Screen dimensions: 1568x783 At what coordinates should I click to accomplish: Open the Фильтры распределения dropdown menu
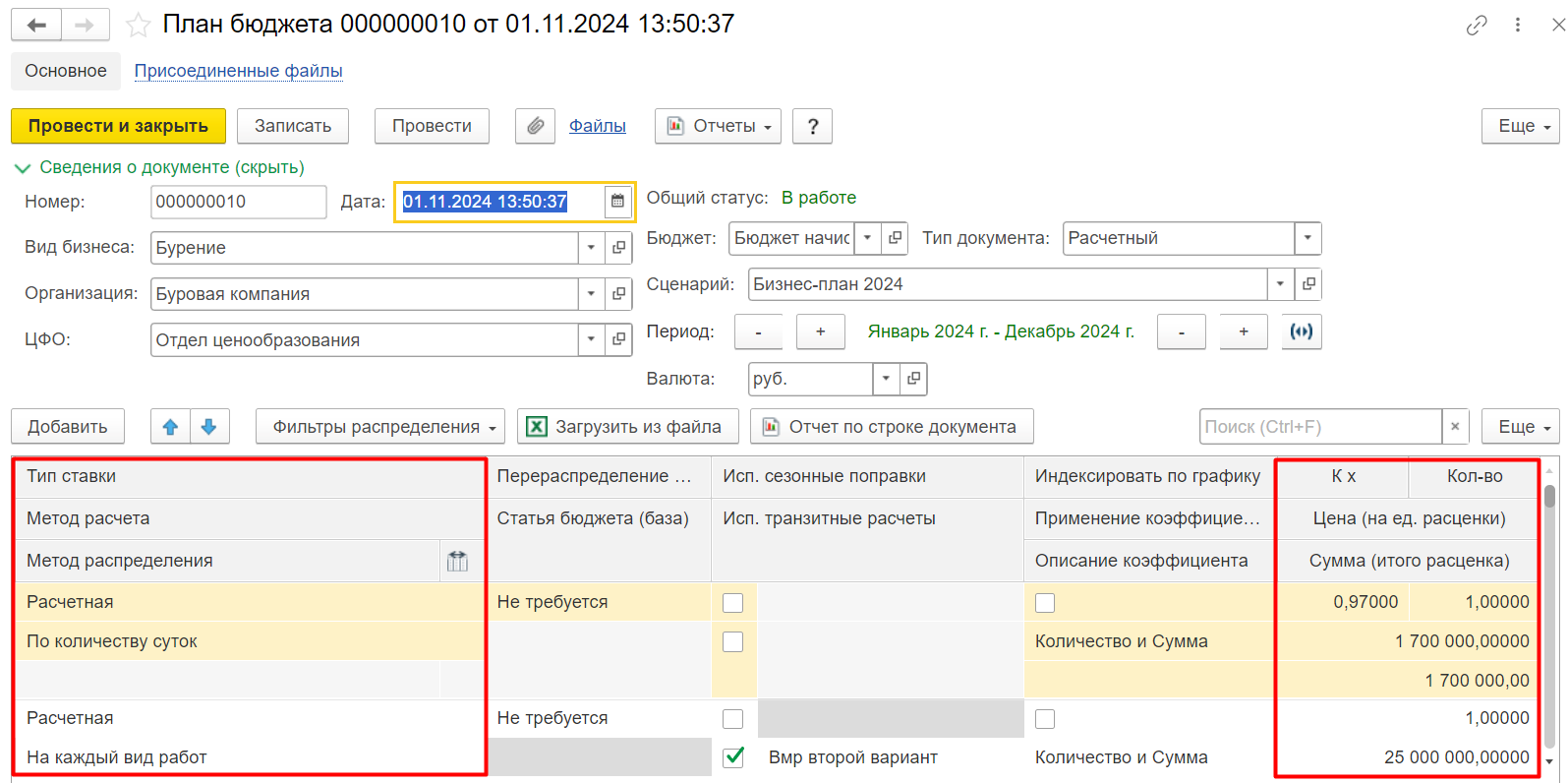[380, 427]
